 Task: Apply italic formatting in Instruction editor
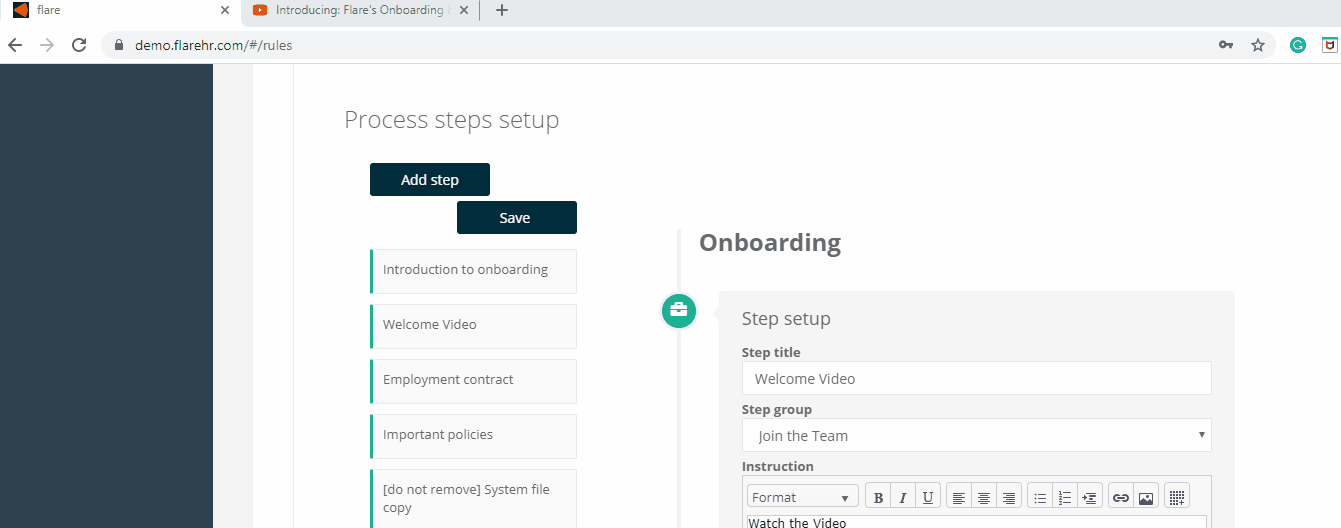[903, 497]
